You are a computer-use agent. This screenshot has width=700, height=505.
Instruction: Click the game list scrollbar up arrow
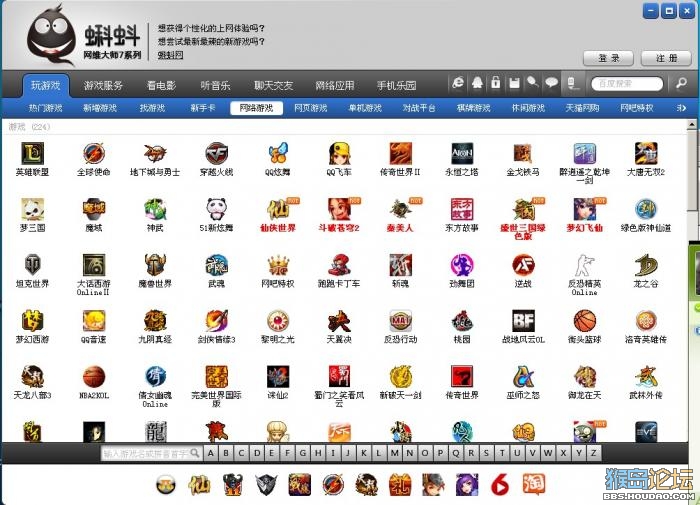[692, 124]
